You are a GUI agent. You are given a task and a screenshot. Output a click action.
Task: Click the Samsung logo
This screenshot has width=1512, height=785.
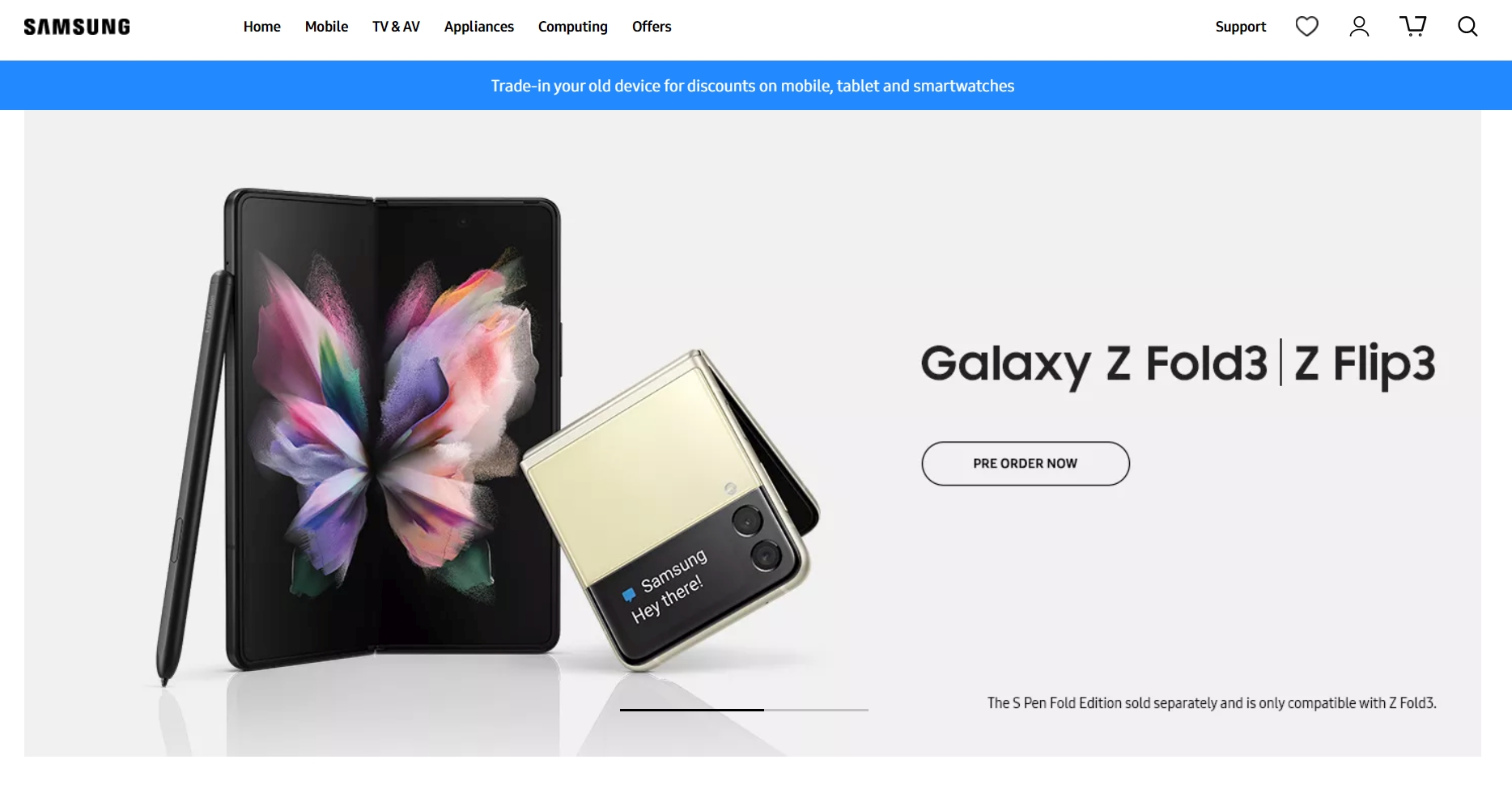click(77, 27)
